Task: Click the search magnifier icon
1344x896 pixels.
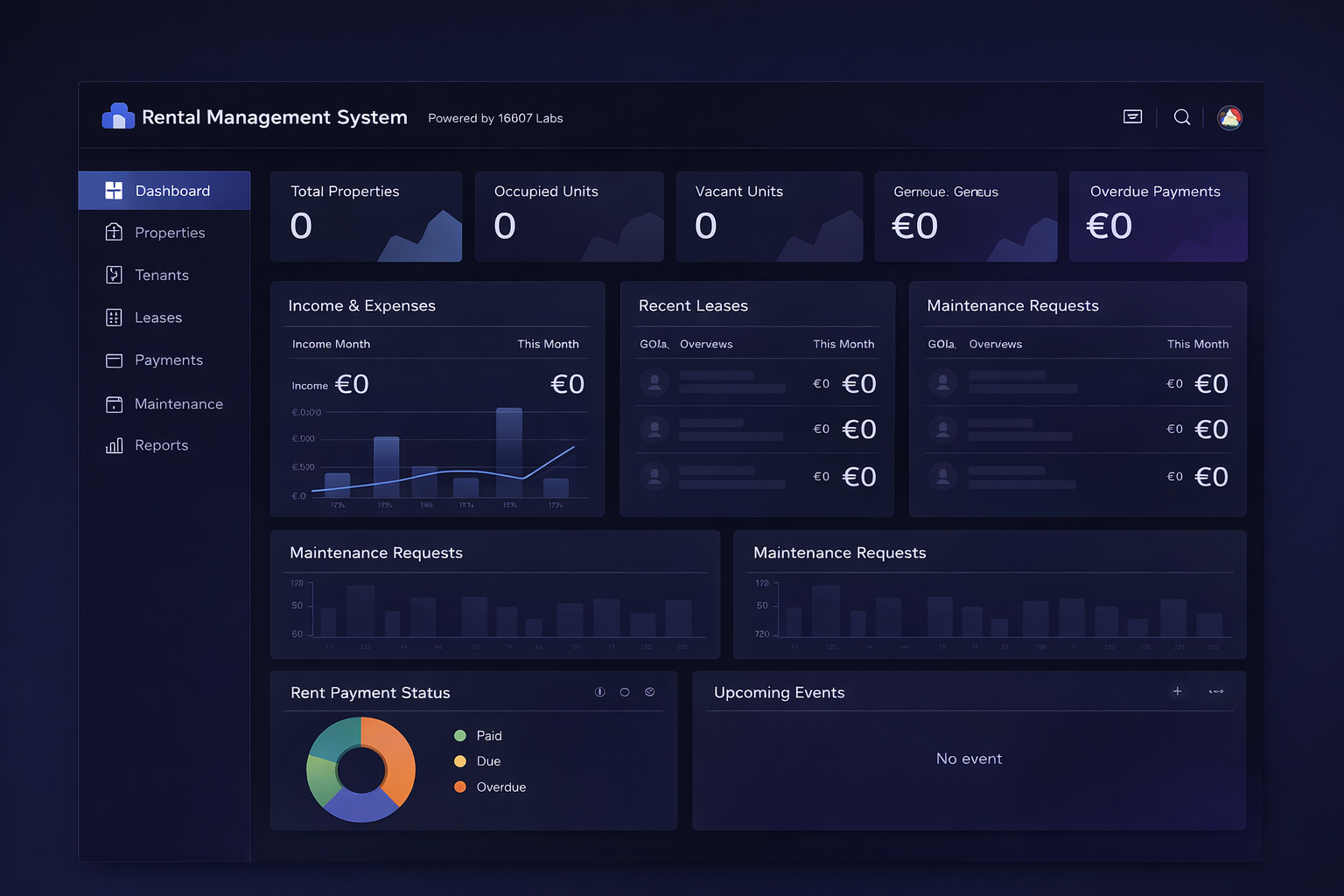Action: click(1181, 116)
